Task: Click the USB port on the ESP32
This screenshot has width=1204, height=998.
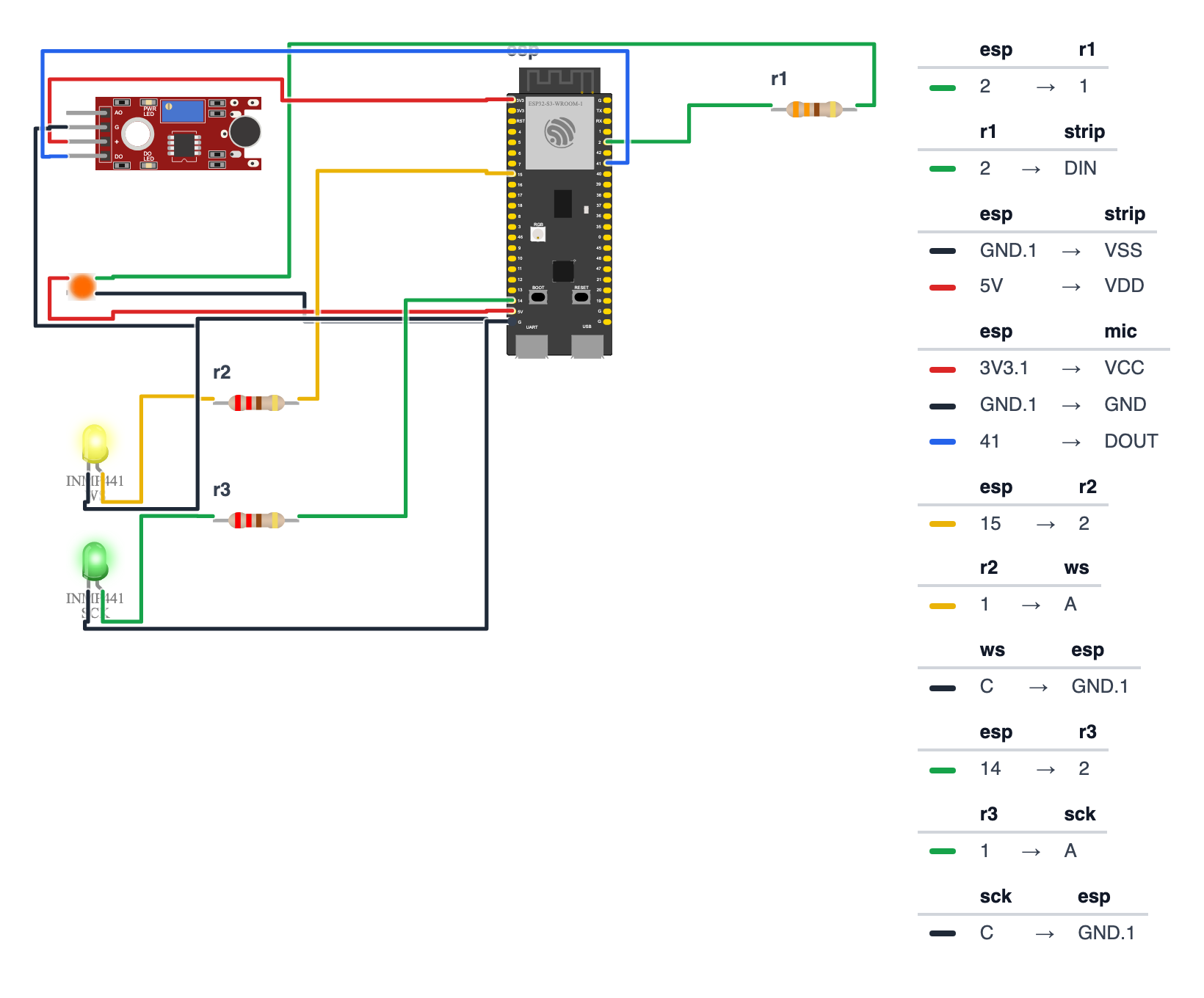Action: (587, 346)
